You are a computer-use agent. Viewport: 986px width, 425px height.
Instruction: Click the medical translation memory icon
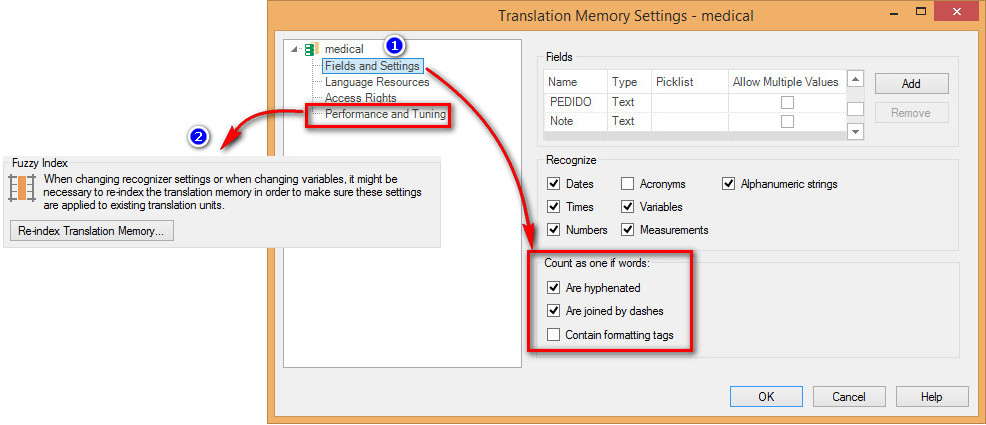(x=311, y=49)
